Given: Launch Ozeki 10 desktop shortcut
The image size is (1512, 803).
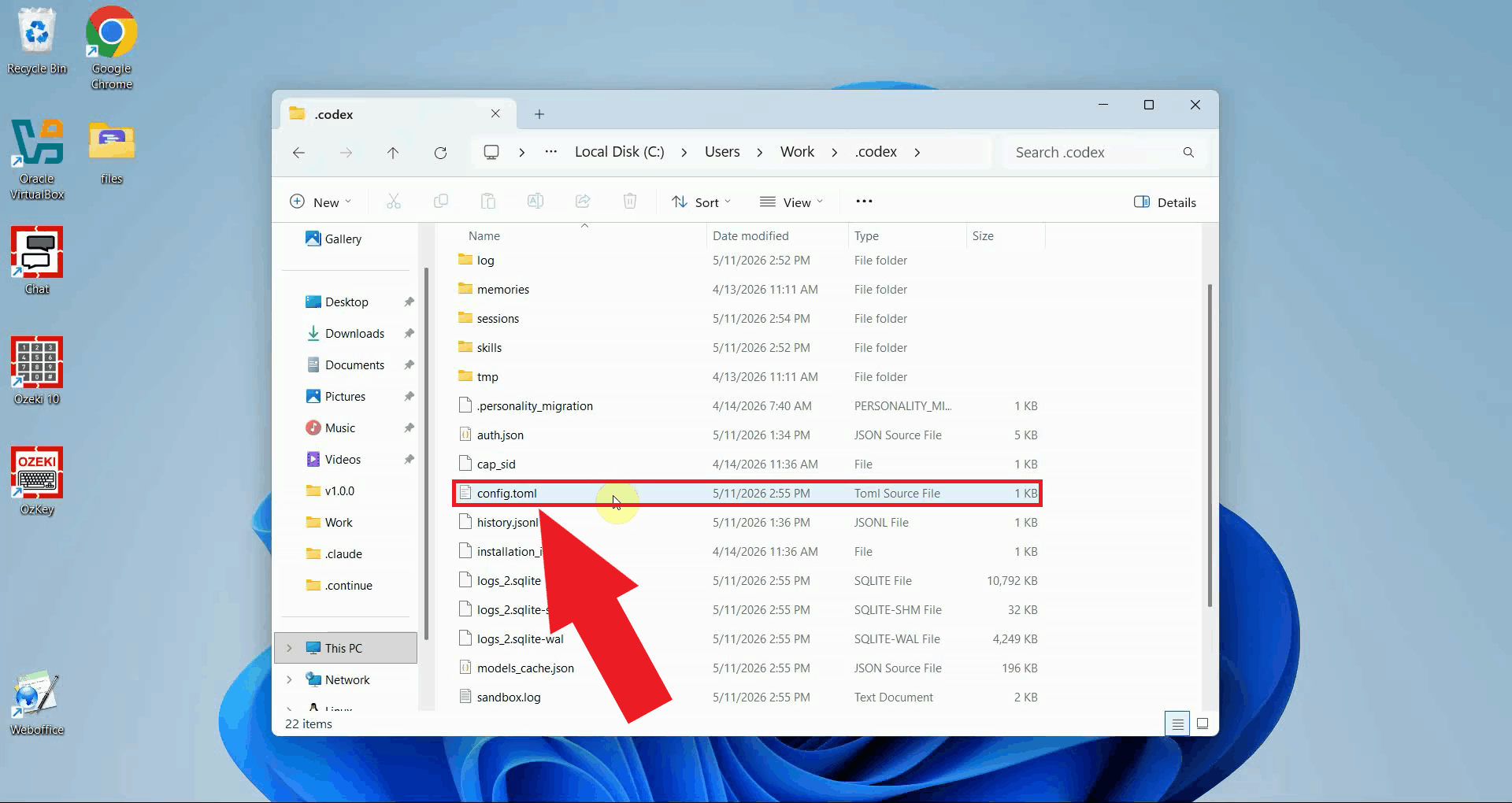Looking at the screenshot, I should (37, 371).
